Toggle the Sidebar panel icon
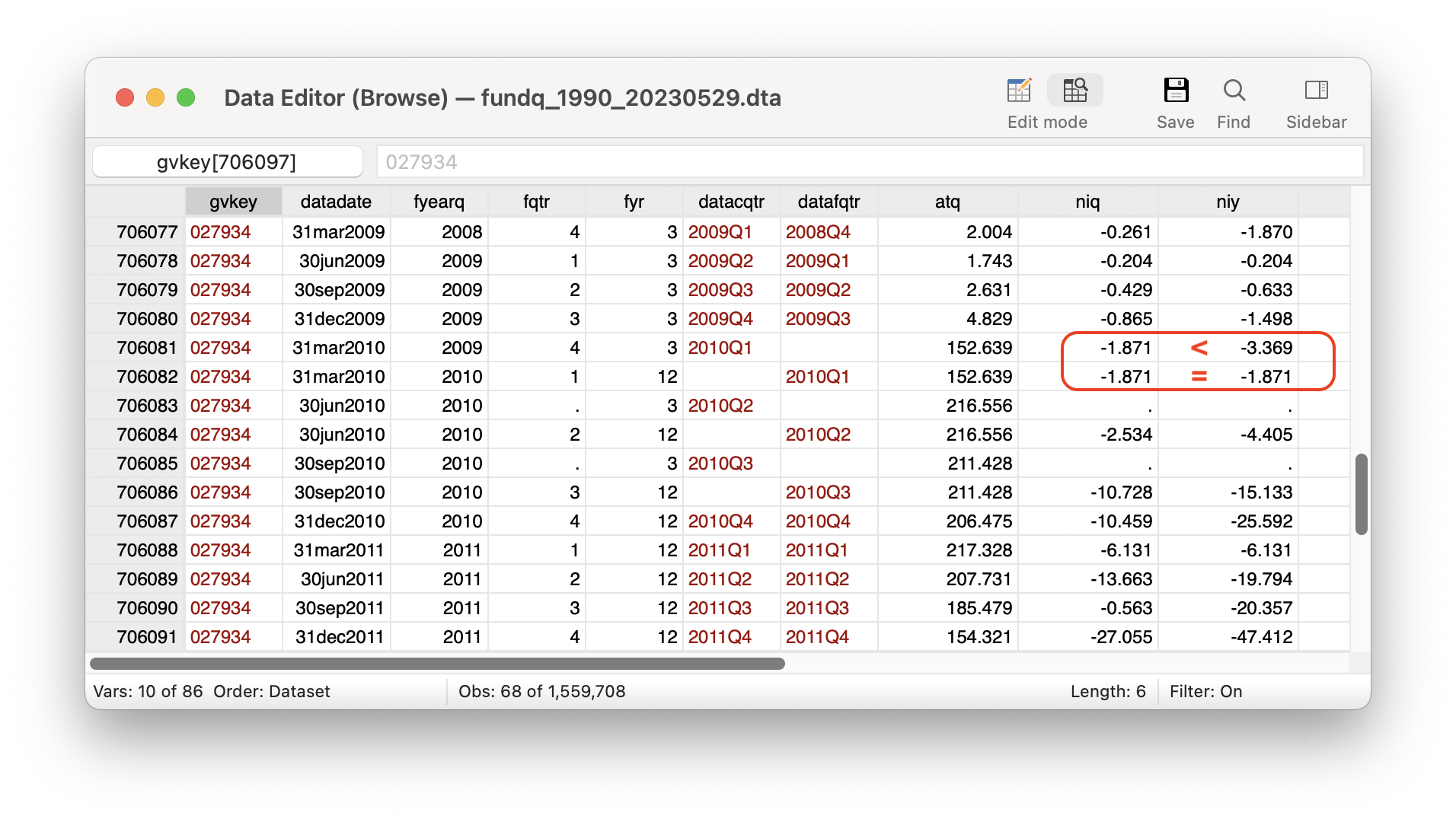The height and width of the screenshot is (822, 1456). tap(1316, 91)
